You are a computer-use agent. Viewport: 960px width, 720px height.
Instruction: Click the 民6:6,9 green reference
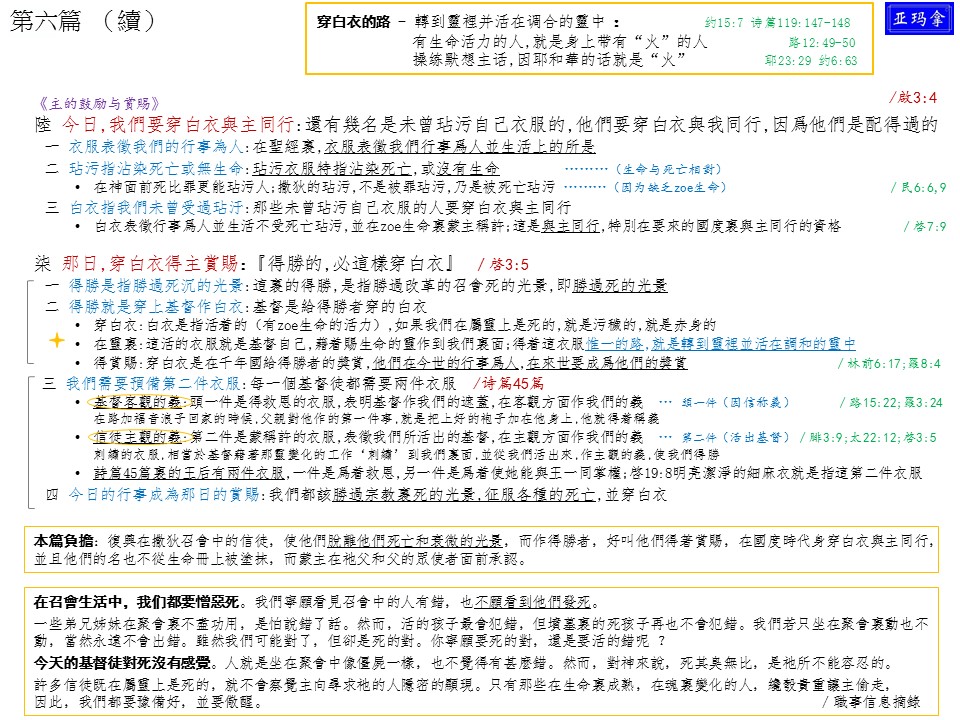918,187
